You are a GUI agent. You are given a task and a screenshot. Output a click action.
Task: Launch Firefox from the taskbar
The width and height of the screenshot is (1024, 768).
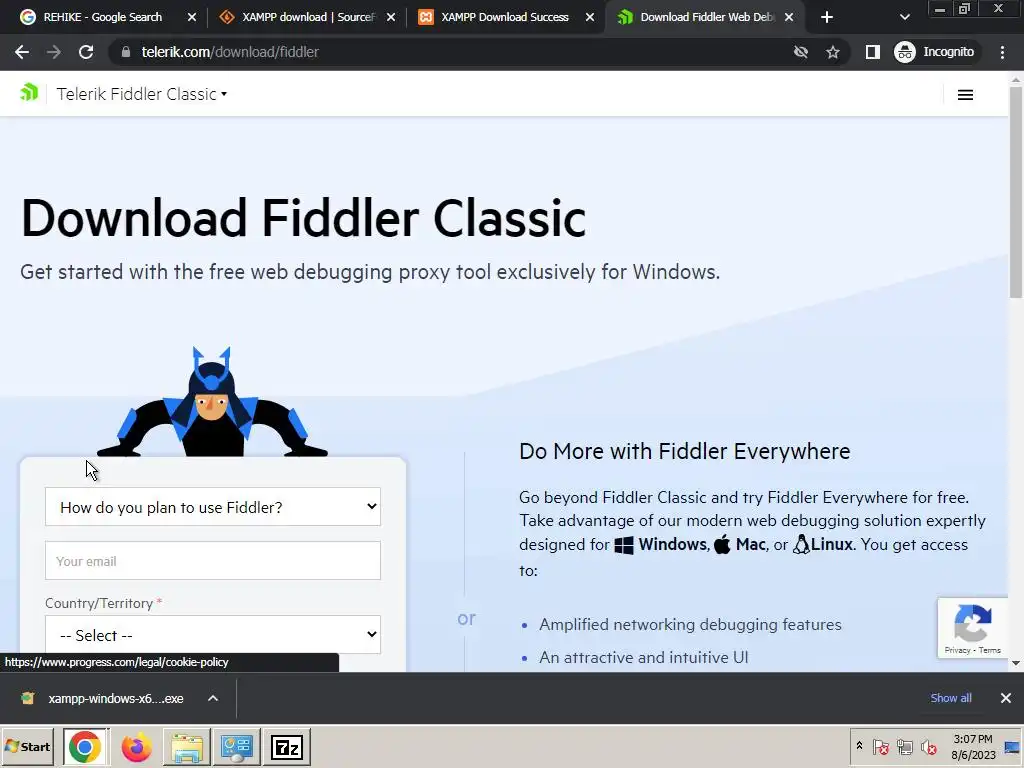tap(136, 747)
